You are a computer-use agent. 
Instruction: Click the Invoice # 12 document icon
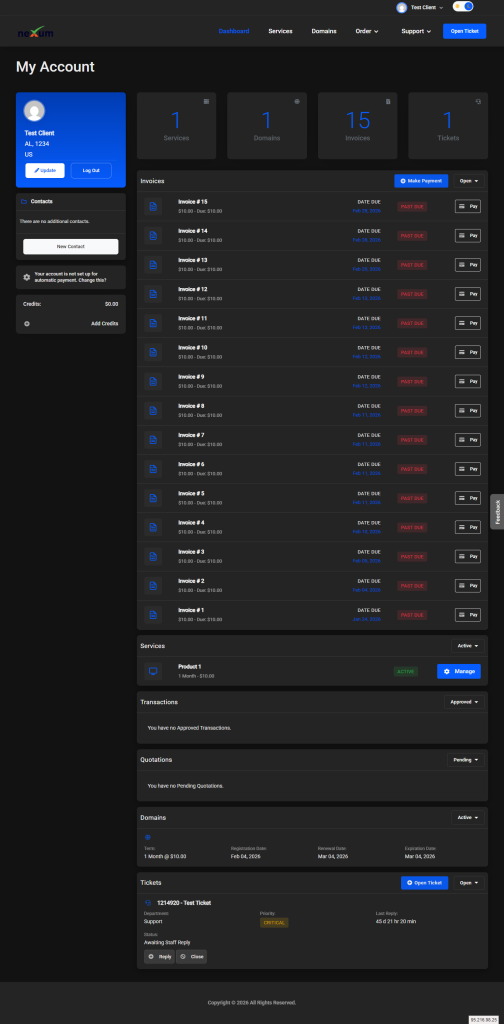(x=153, y=294)
